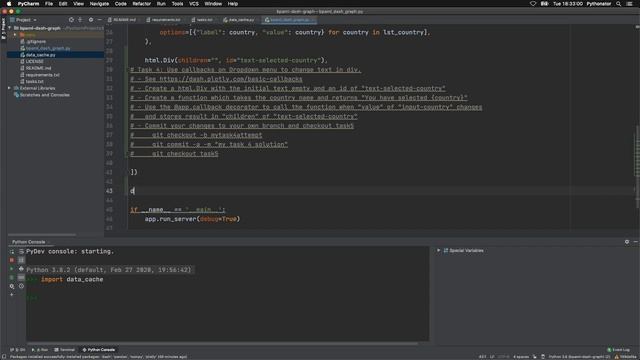Collapse the project root folder in the tree
The width and height of the screenshot is (640, 360).
9,28
